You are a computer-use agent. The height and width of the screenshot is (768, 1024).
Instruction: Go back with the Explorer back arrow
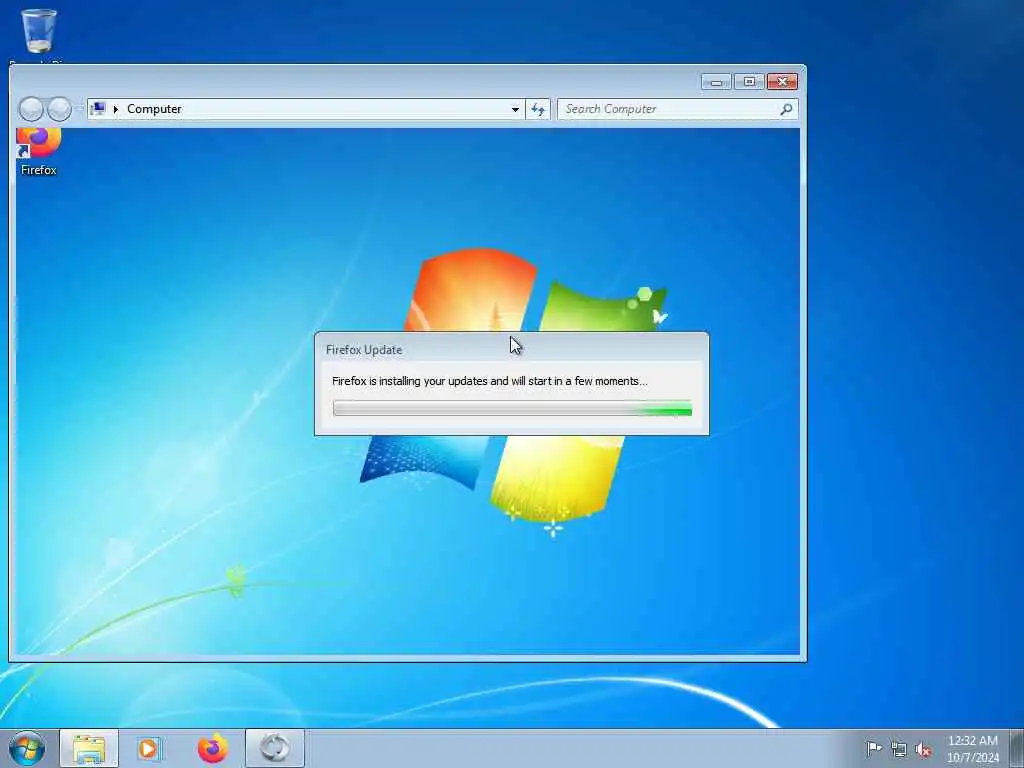coord(31,109)
